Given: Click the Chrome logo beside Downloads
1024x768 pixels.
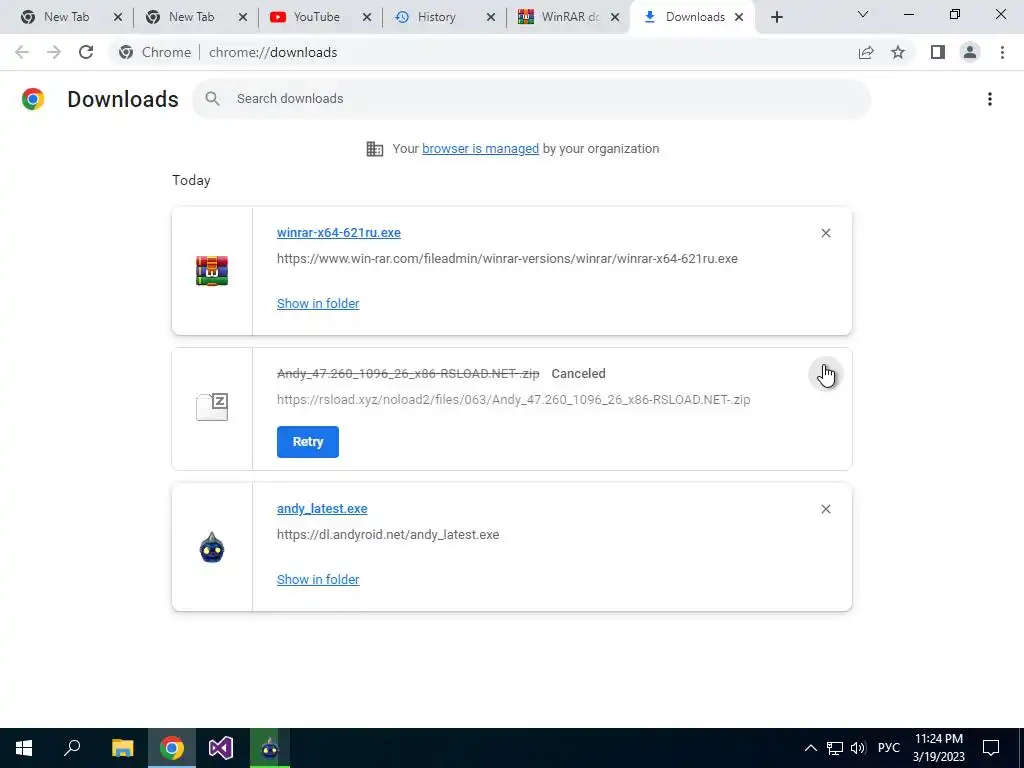Looking at the screenshot, I should [33, 99].
